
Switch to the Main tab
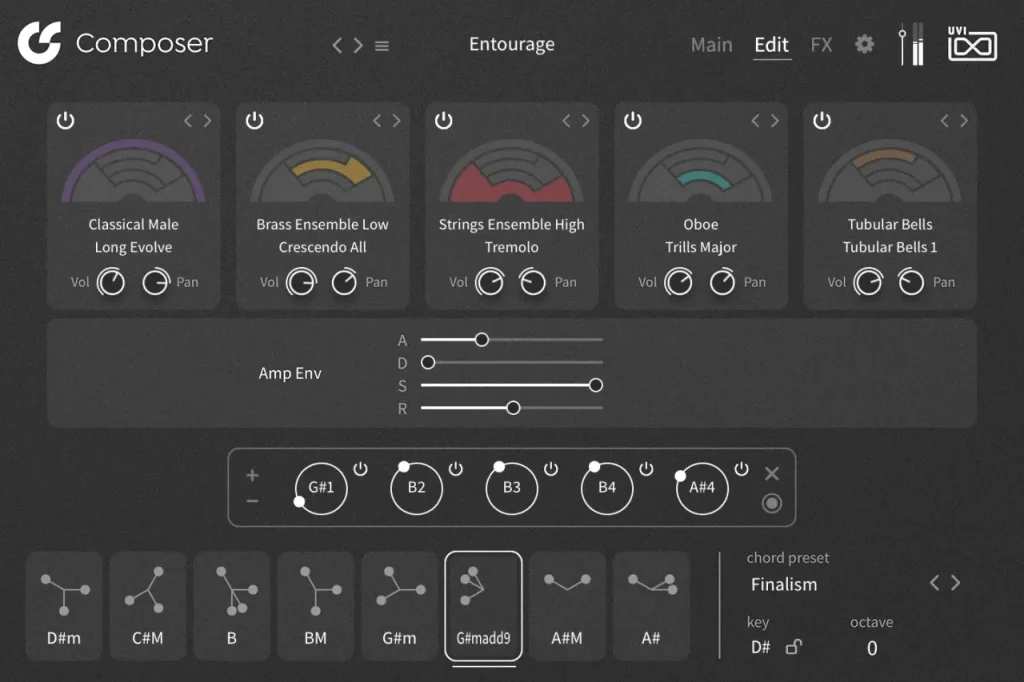point(711,45)
